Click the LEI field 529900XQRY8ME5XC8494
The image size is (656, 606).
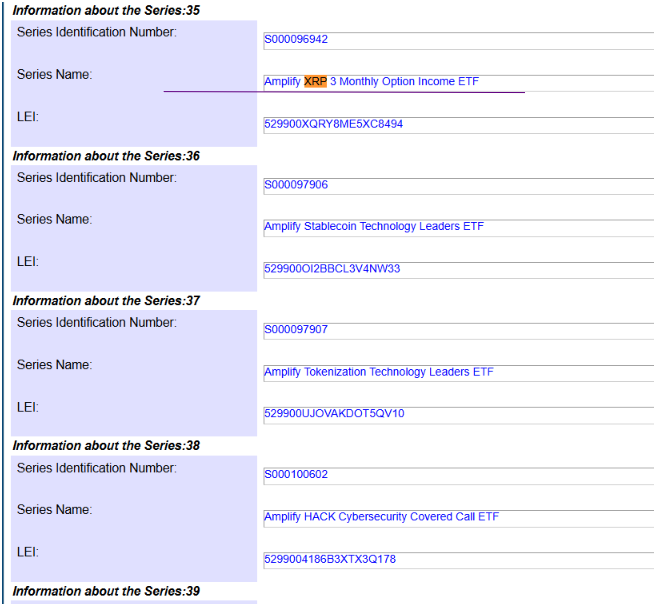[x=459, y=125]
